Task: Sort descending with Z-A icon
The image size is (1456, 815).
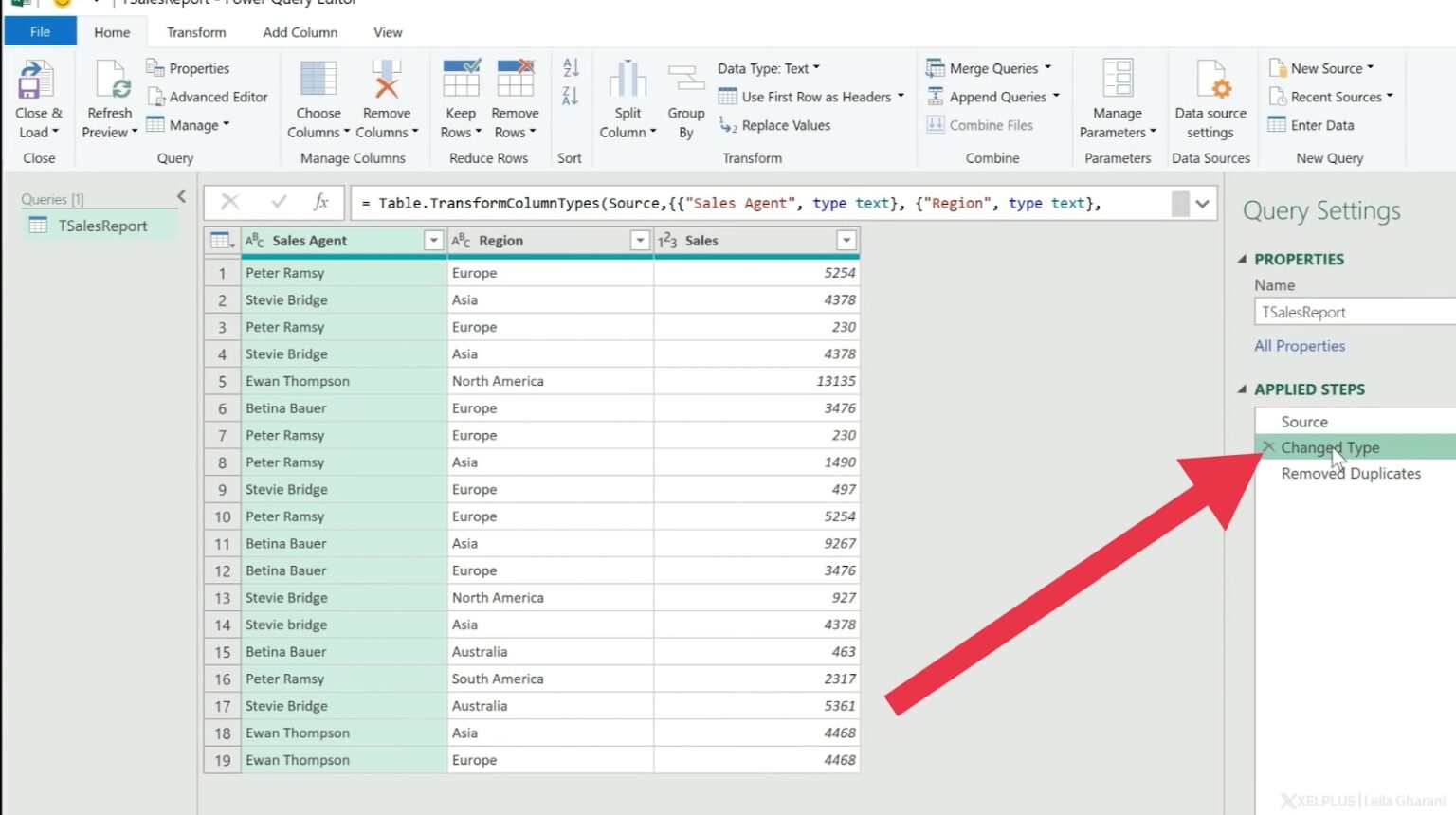Action: [571, 96]
